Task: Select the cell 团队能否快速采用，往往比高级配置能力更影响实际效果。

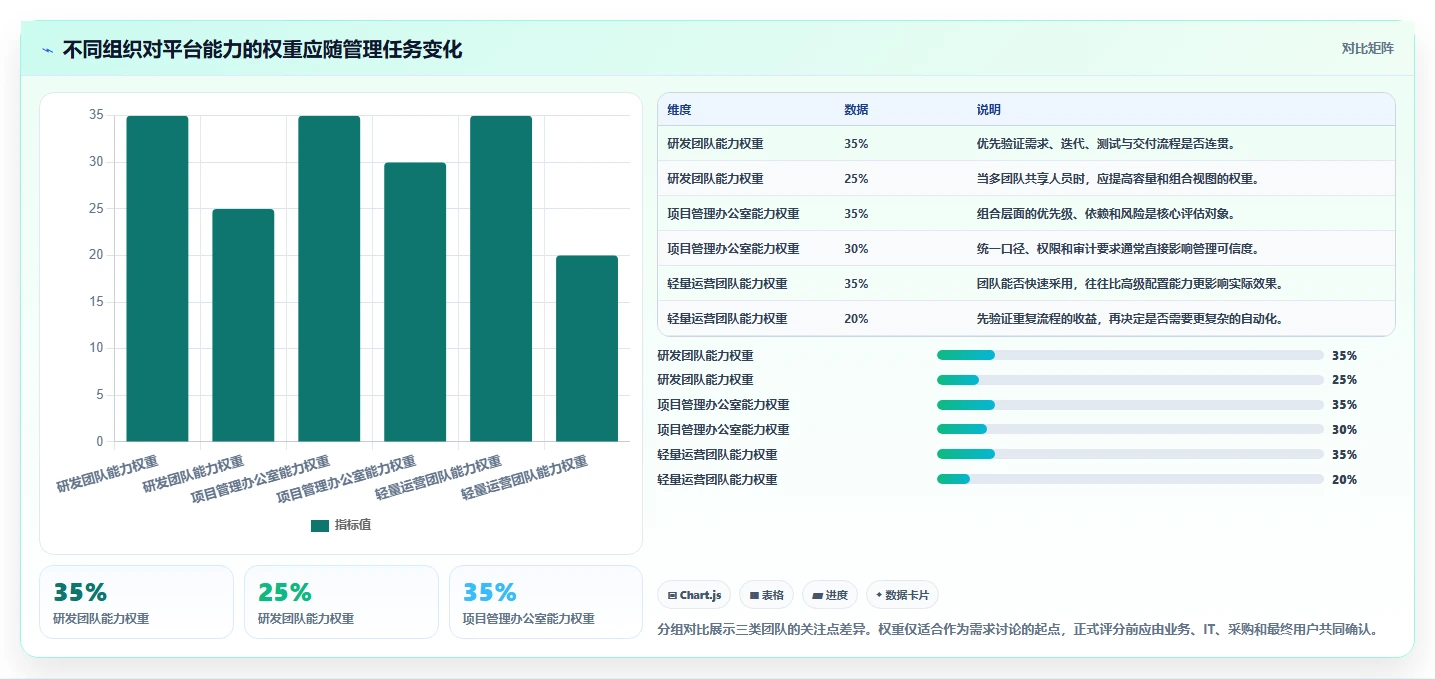Action: tap(1130, 284)
